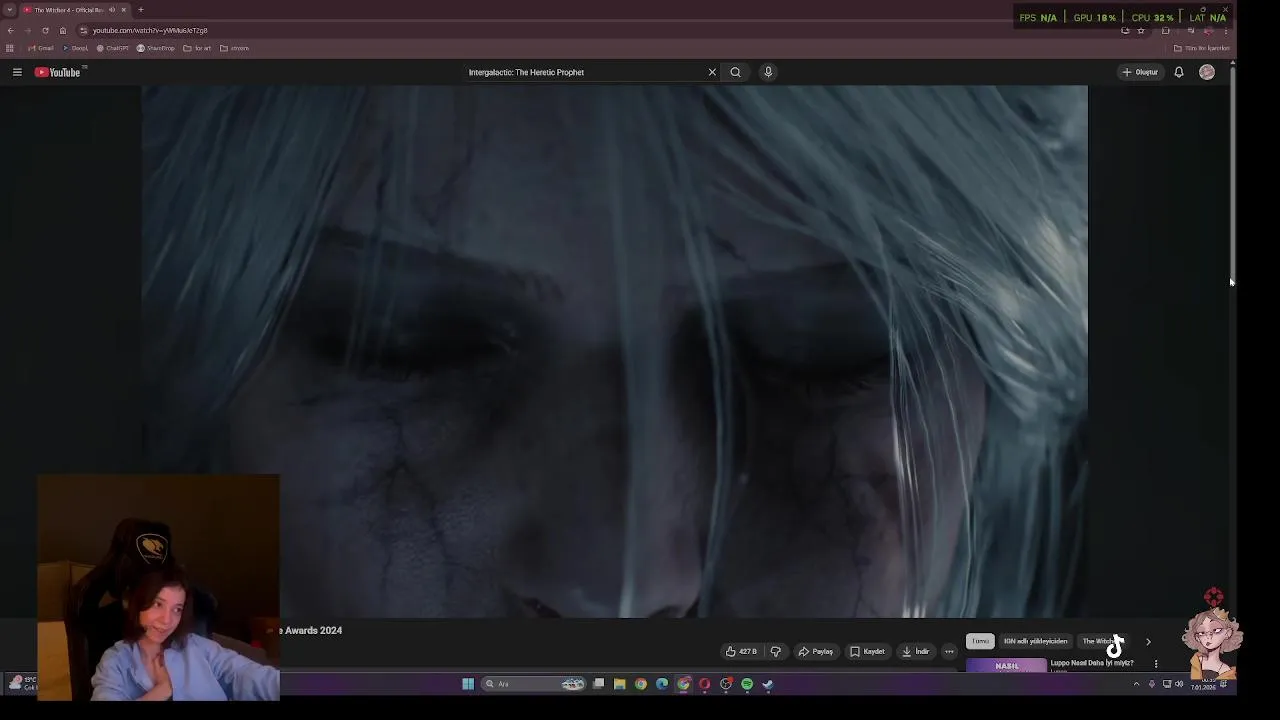The image size is (1280, 720).
Task: Select the IGN adlı yükleyiciden chip
Action: point(1035,641)
